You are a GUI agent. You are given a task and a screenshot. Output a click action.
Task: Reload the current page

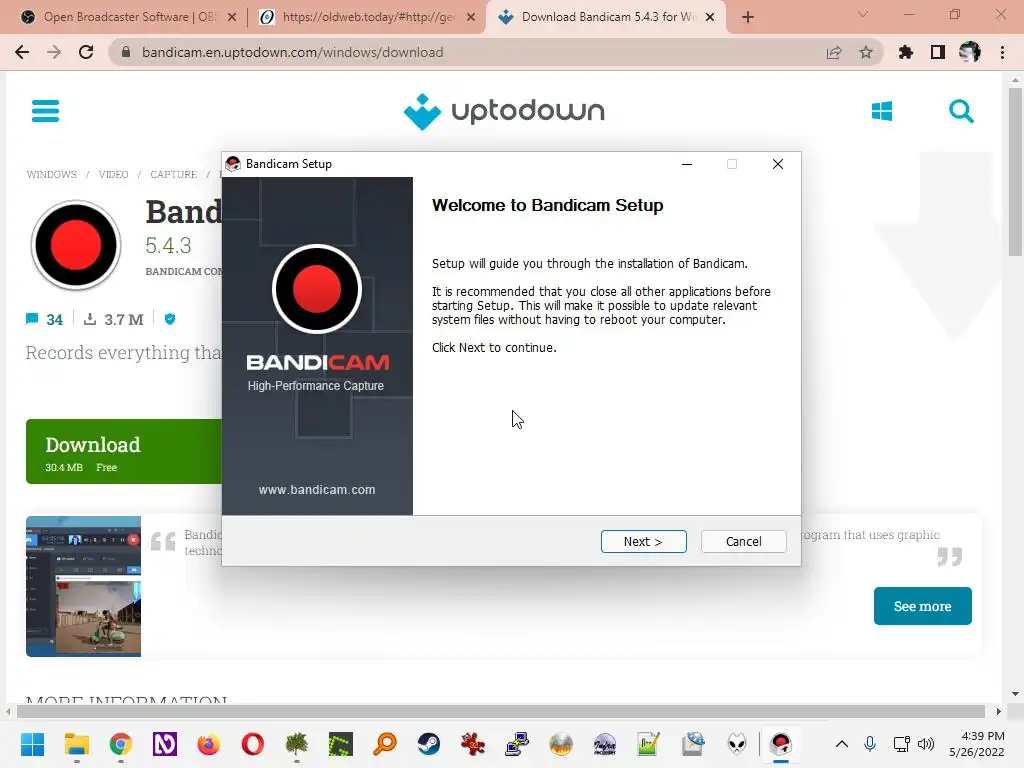[x=86, y=52]
